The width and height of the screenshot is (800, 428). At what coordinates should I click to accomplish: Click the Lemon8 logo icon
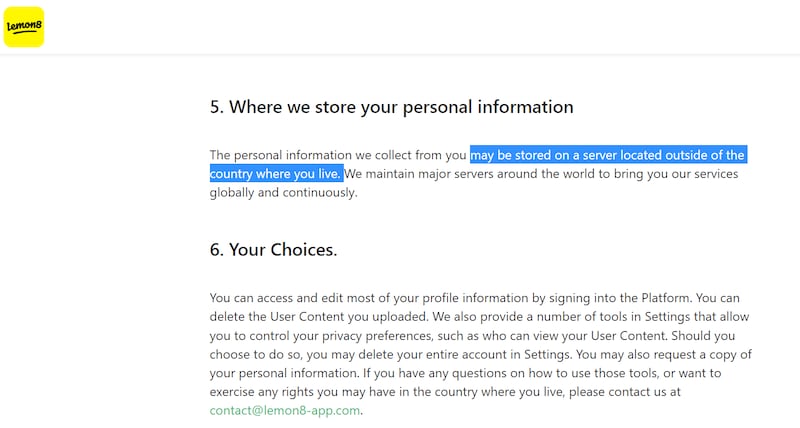click(x=24, y=27)
